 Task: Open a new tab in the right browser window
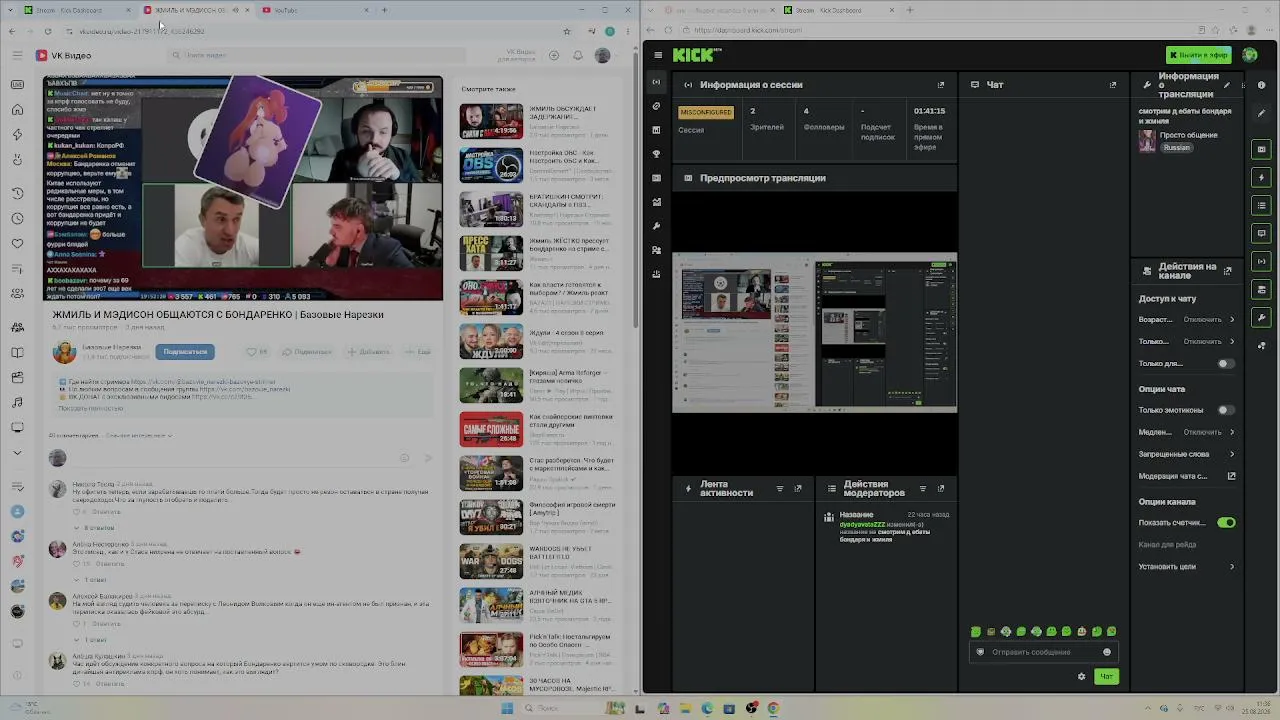(x=909, y=10)
